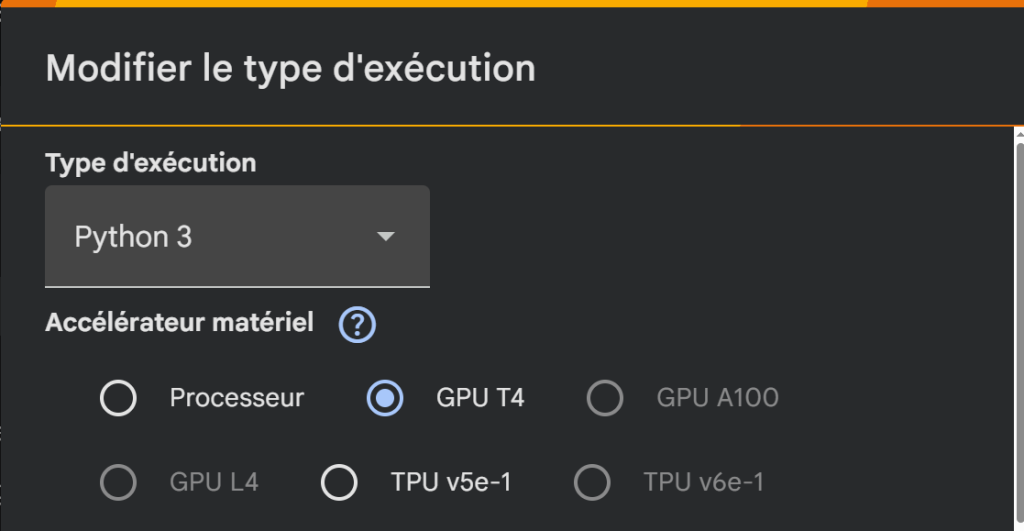Image resolution: width=1024 pixels, height=531 pixels.
Task: Enable the TPU v5e-1 radio circle
Action: tap(339, 483)
